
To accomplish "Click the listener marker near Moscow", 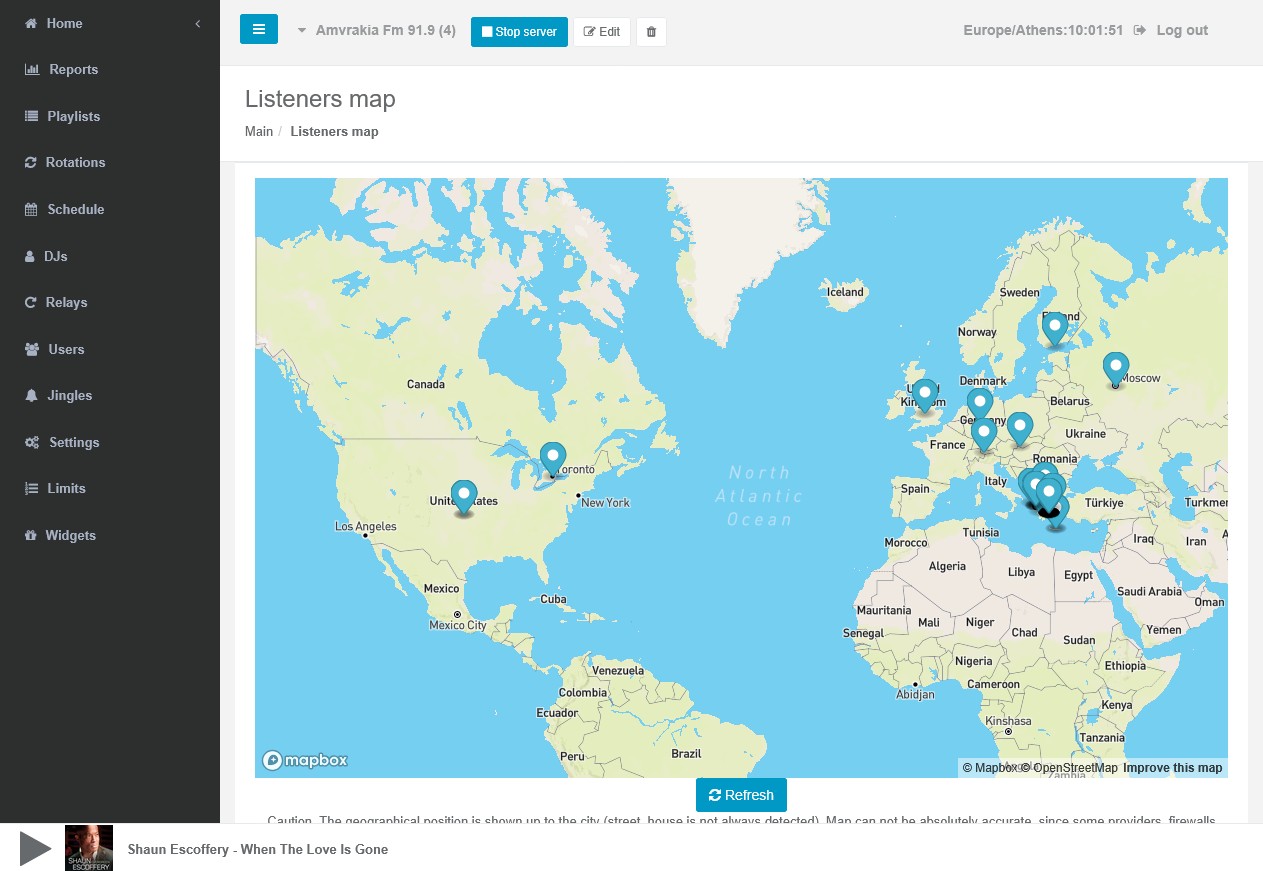I will pyautogui.click(x=1116, y=367).
